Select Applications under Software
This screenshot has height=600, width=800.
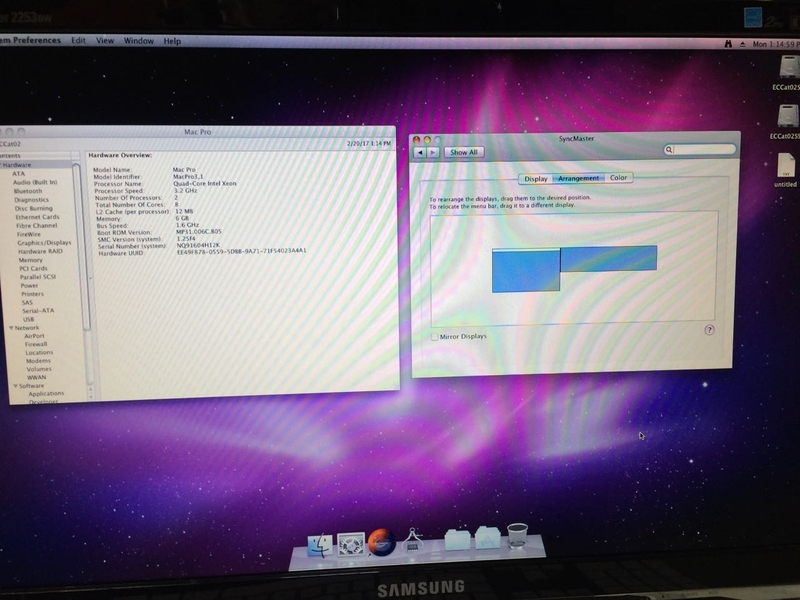(46, 393)
